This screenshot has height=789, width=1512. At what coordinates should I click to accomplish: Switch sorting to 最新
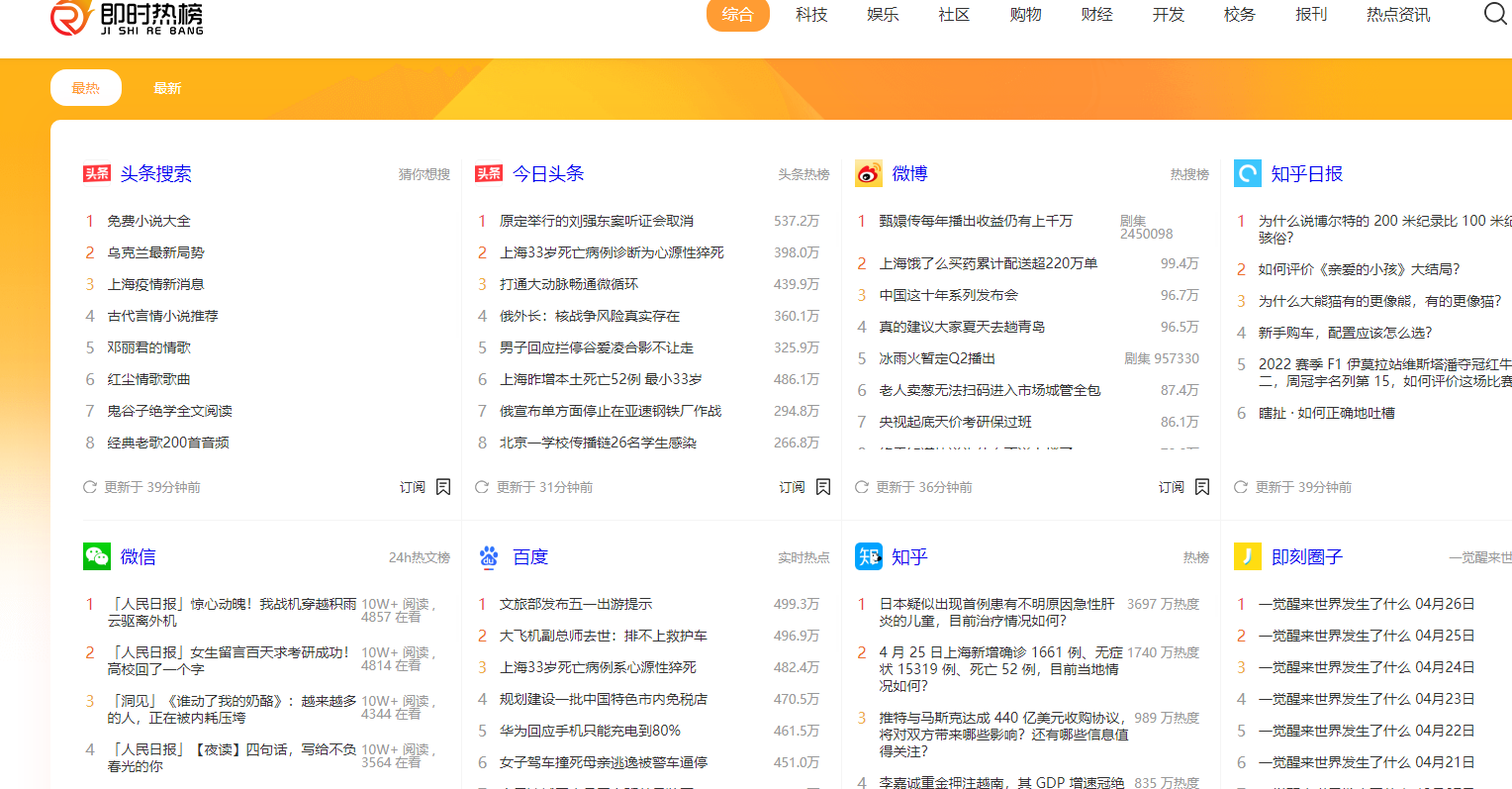167,88
